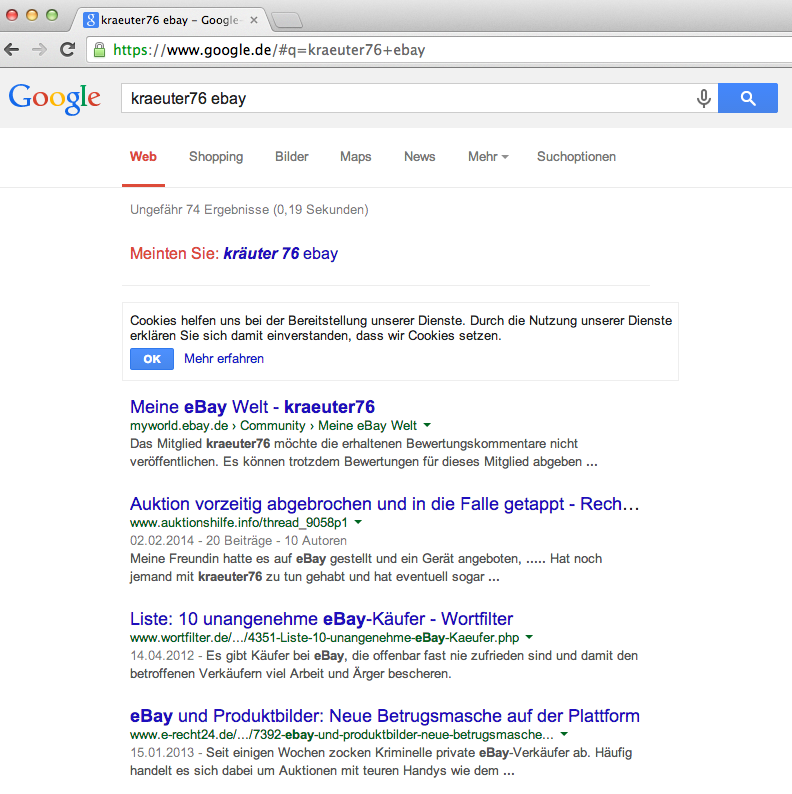
Task: Open 'Liste: 10 unangenehme eBay-Käufer' result
Action: click(322, 619)
